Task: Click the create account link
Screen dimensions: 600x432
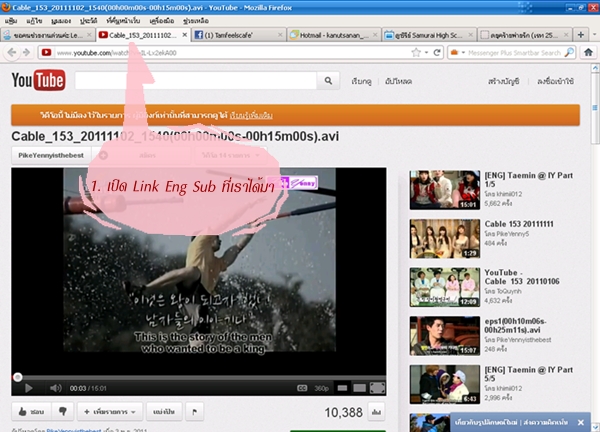Action: 504,81
